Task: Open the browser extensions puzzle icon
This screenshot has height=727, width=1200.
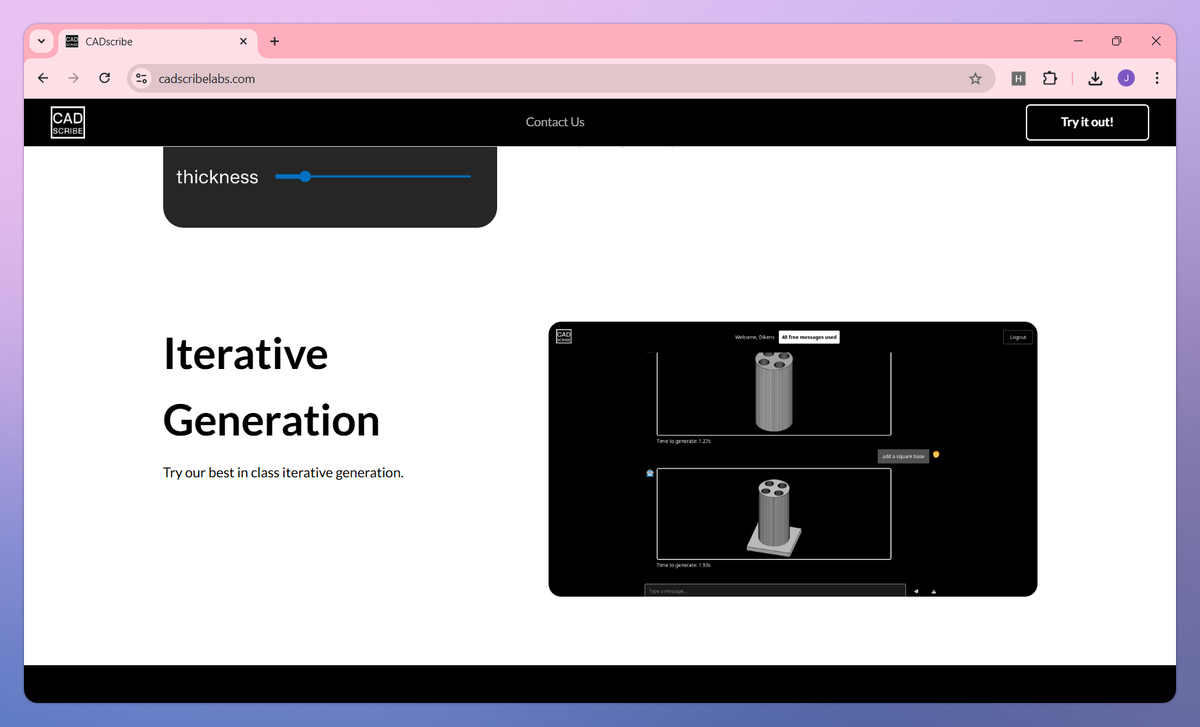Action: 1049,78
